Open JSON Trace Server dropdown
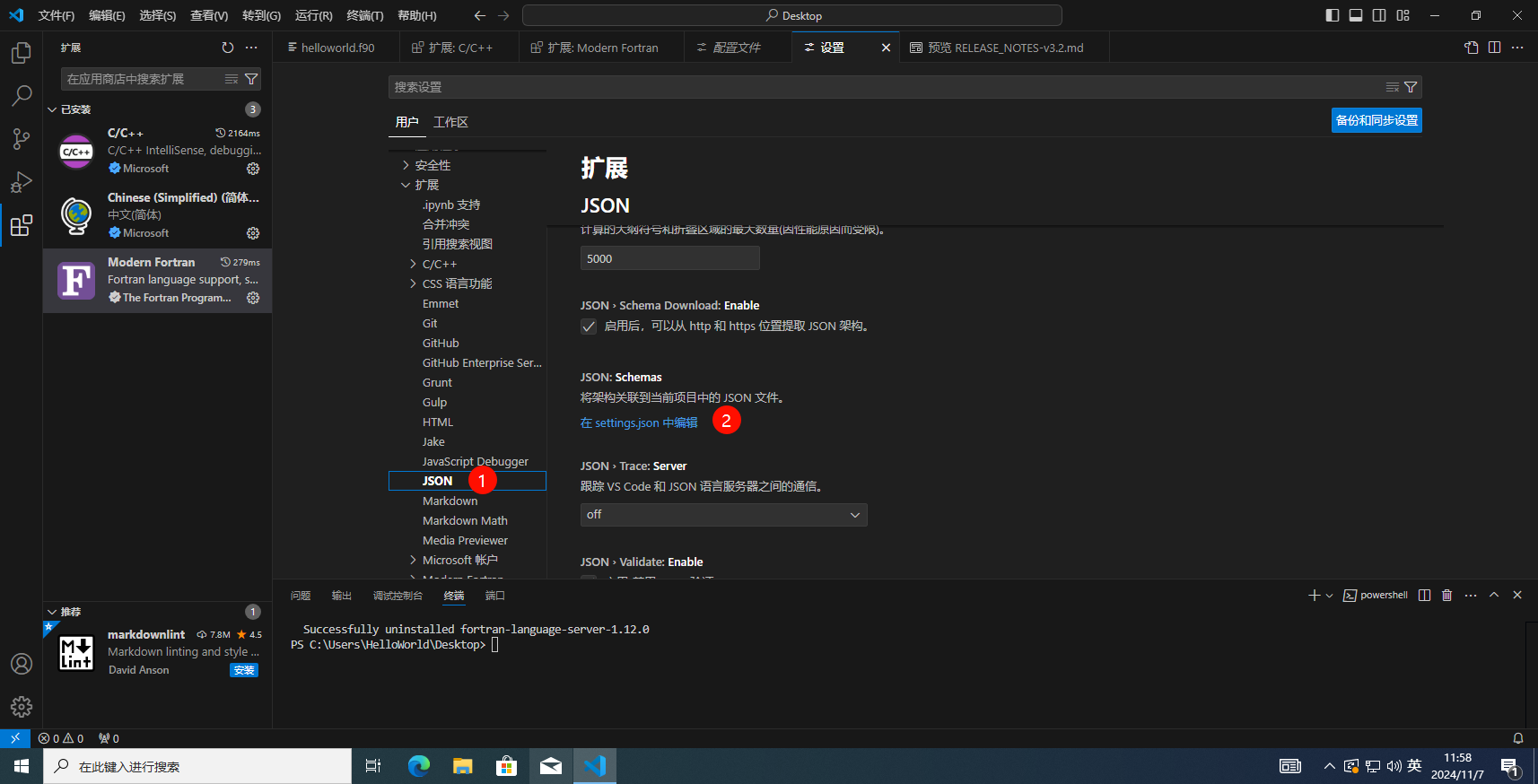The width and height of the screenshot is (1538, 784). (723, 515)
